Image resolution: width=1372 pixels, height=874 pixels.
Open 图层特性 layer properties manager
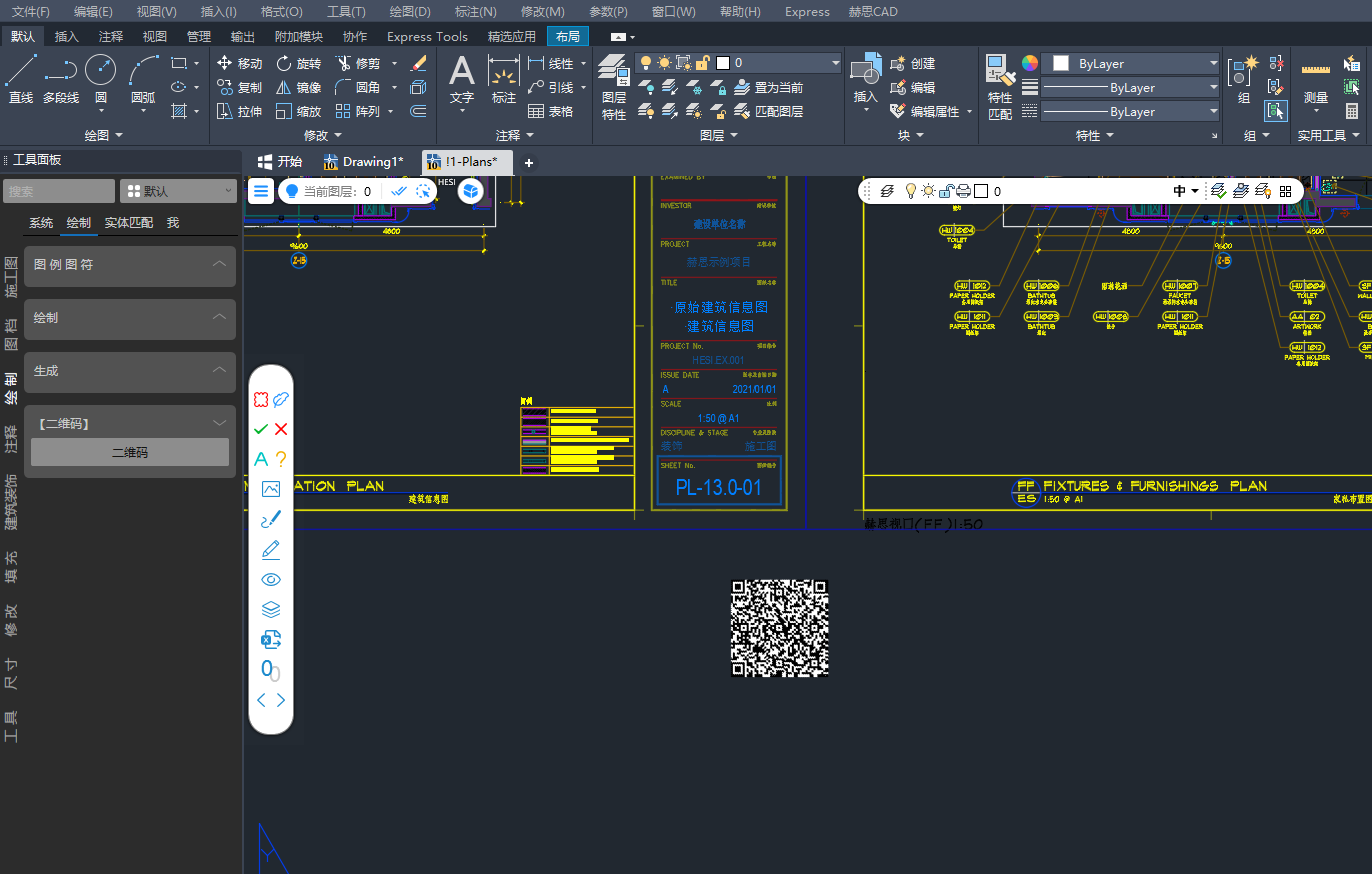[613, 87]
